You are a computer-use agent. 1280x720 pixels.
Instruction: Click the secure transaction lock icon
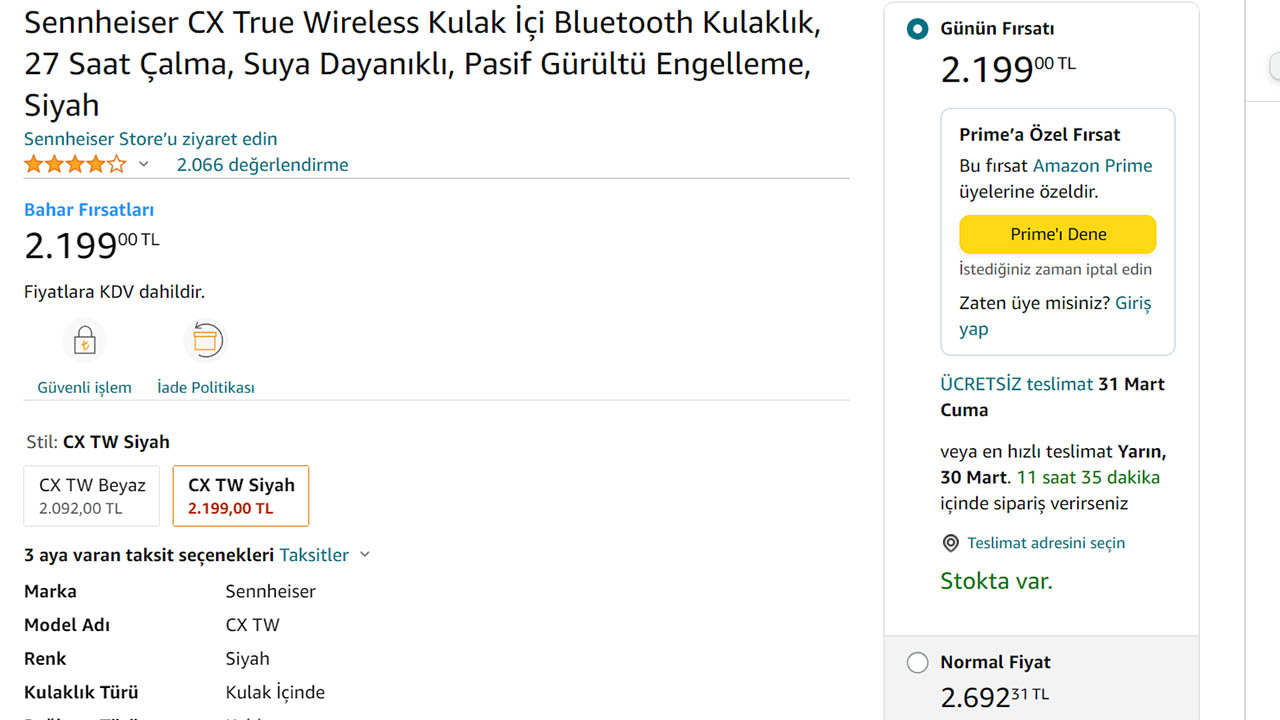[x=84, y=341]
